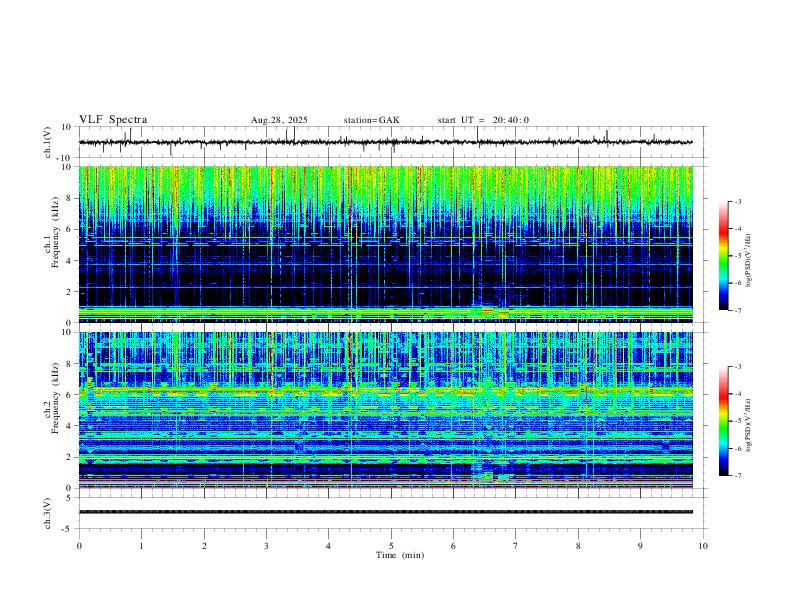The width and height of the screenshot is (792, 612).
Task: Click the "-3" label on ch.1 color bar
Action: point(737,201)
